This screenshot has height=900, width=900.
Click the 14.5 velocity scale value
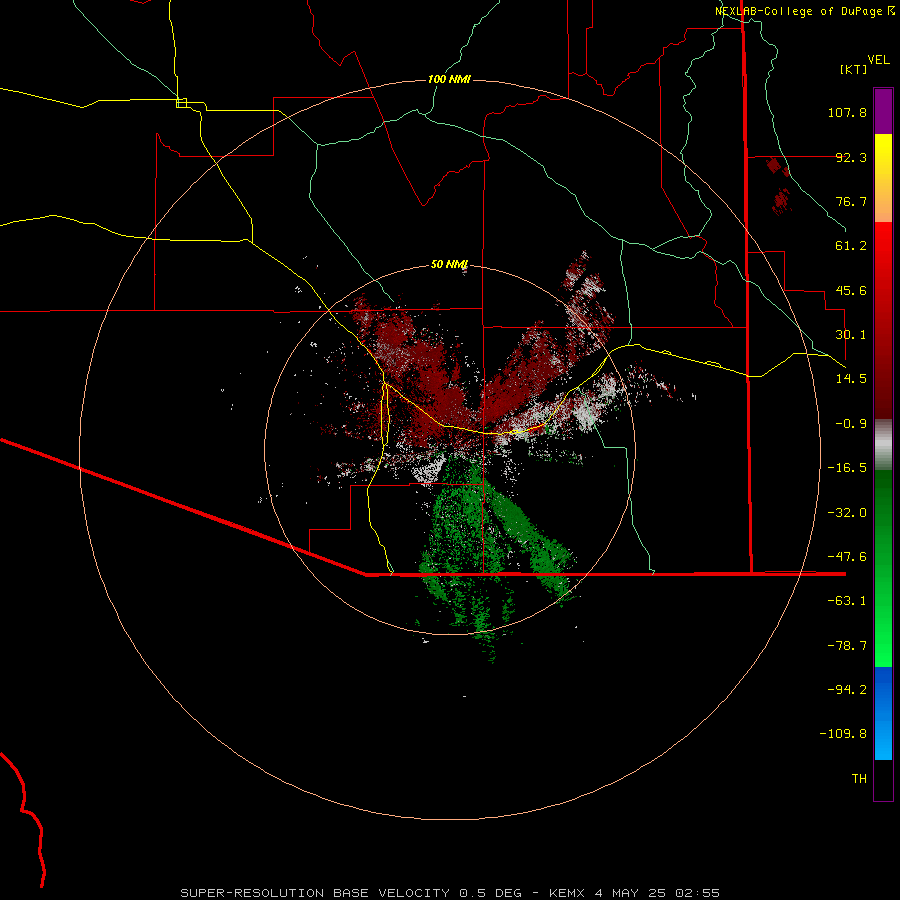click(851, 379)
